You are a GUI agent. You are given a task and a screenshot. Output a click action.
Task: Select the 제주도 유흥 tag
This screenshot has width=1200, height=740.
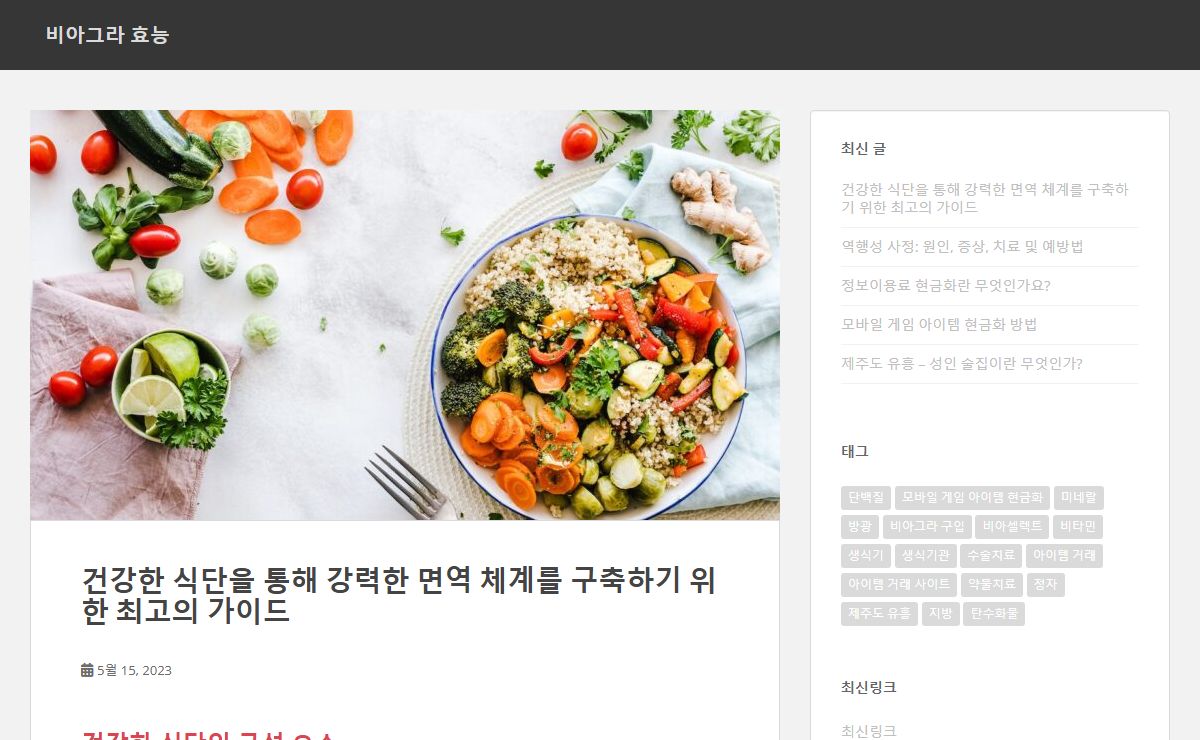(x=879, y=613)
